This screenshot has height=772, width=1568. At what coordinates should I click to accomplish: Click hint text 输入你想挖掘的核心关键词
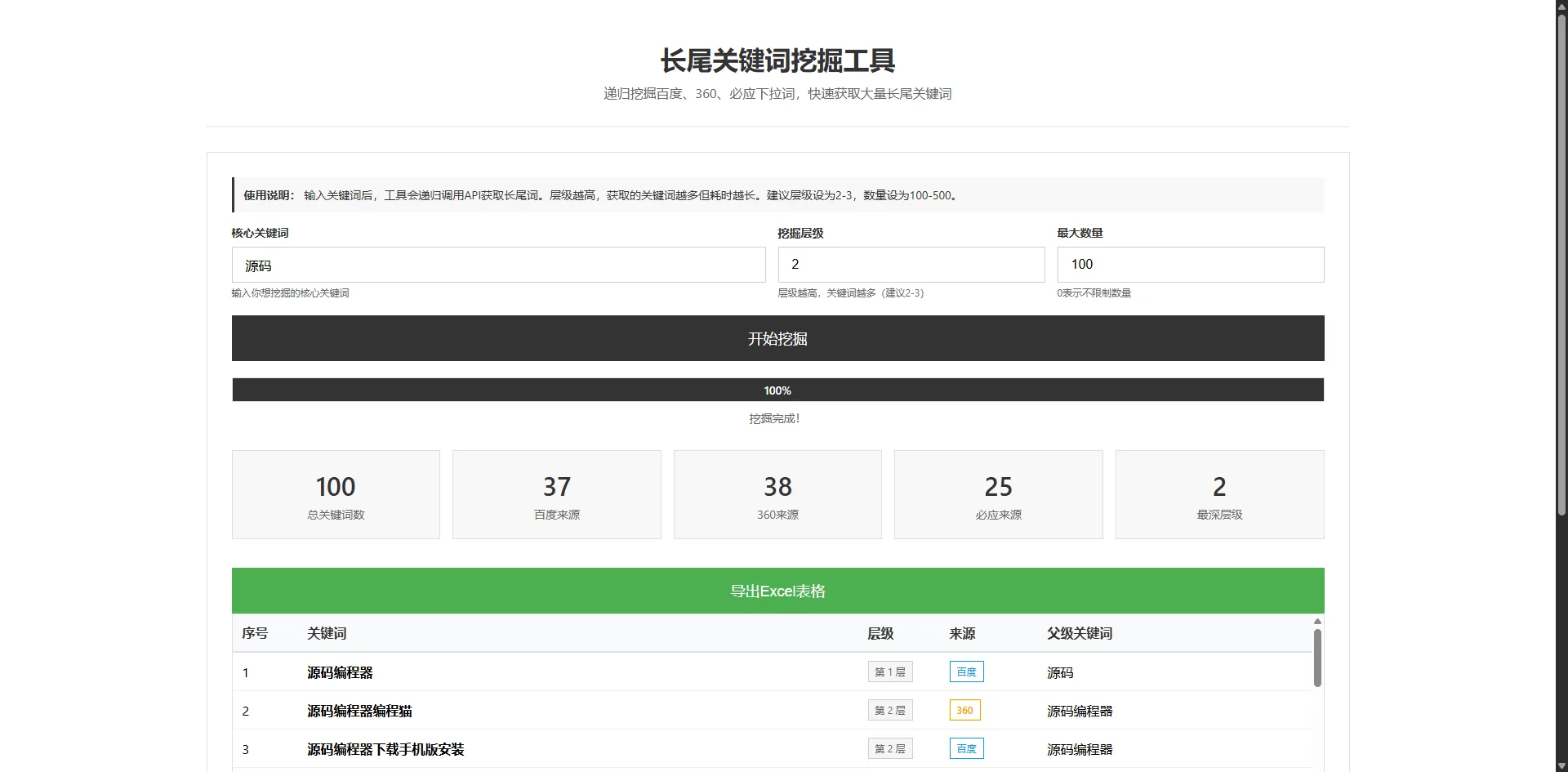click(x=290, y=292)
